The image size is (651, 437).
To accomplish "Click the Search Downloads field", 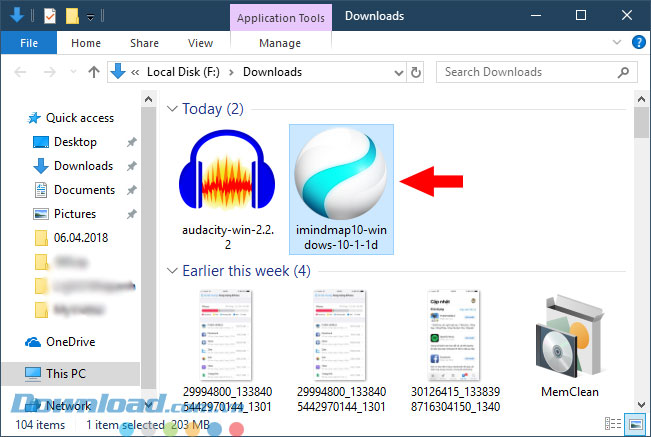I will 536,72.
